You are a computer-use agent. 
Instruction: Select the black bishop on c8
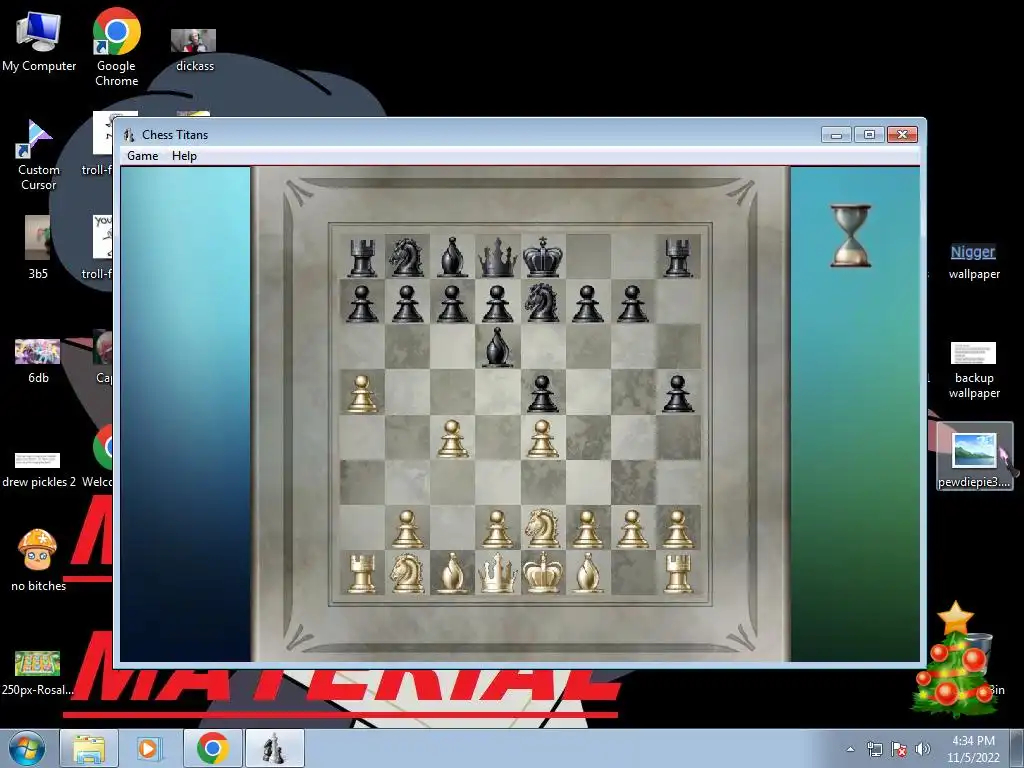point(452,257)
